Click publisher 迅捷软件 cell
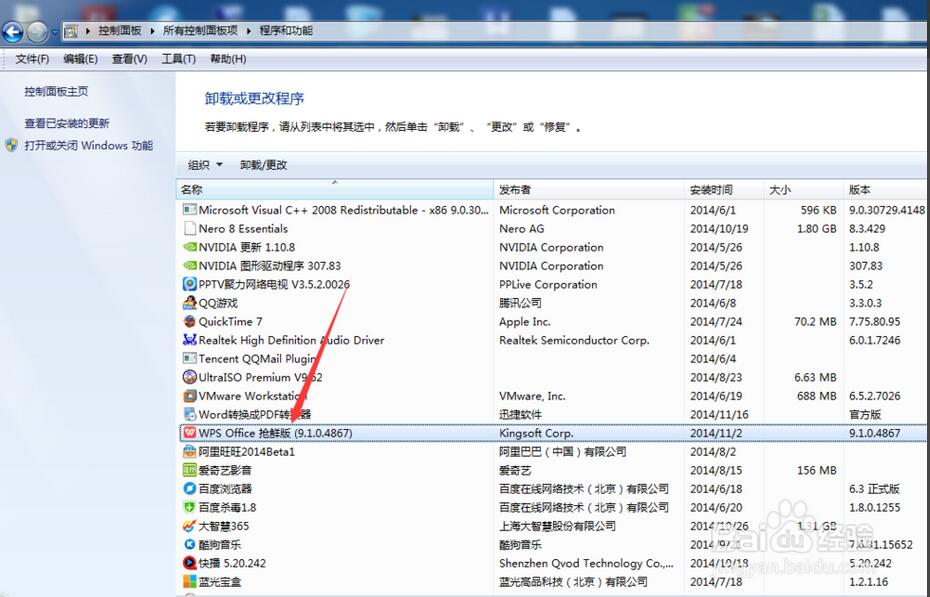 (x=520, y=414)
